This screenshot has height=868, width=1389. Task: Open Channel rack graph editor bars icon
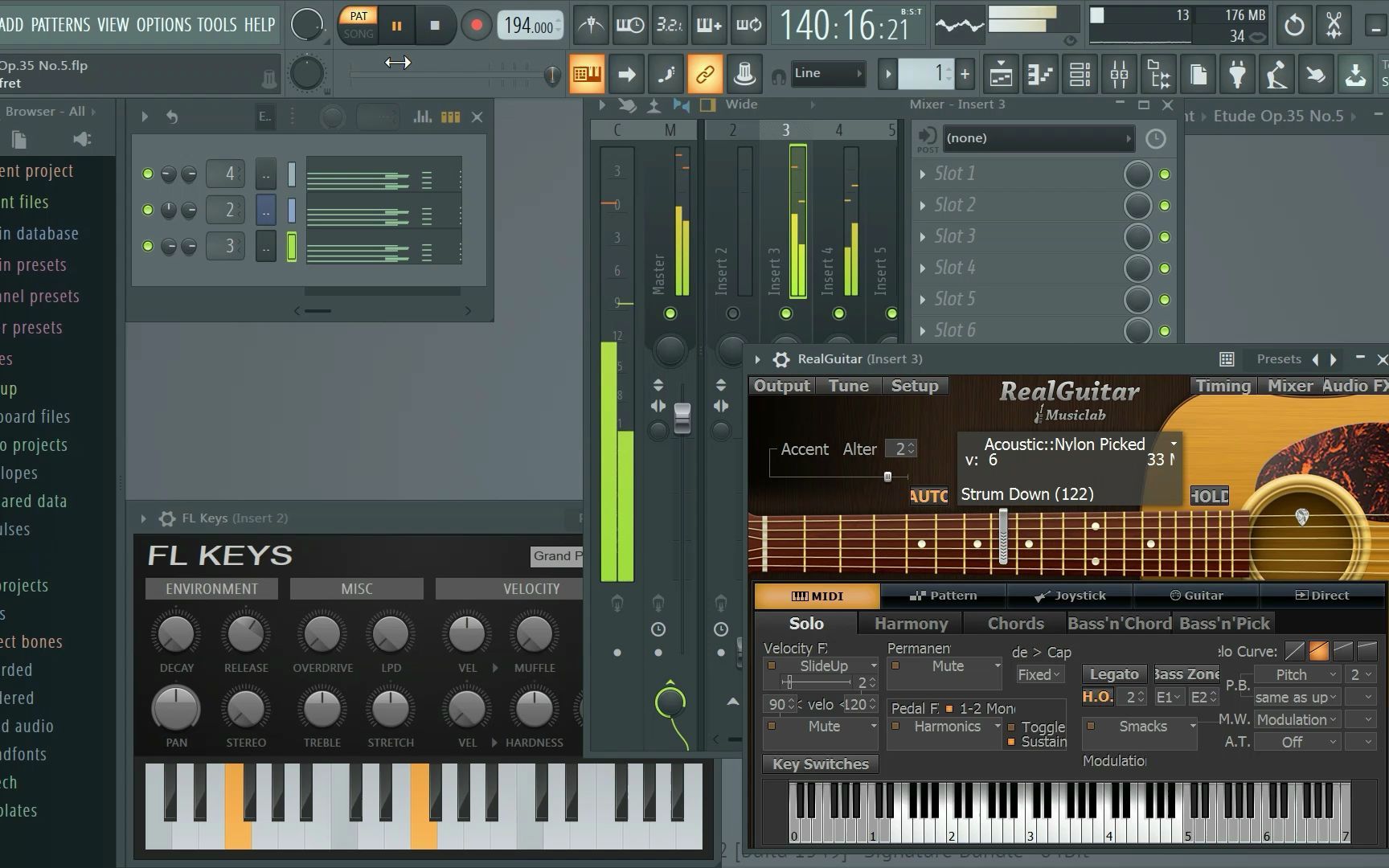pyautogui.click(x=422, y=117)
